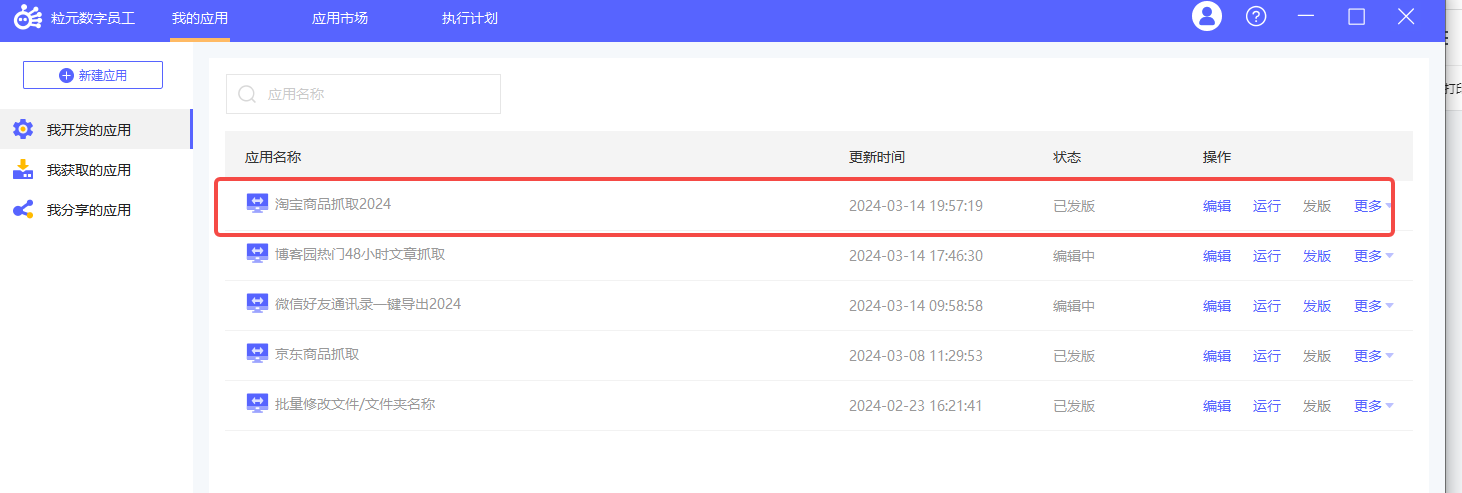1462x493 pixels.
Task: Edit the 微信好友通讯录一键导出2024 app
Action: click(x=1217, y=306)
